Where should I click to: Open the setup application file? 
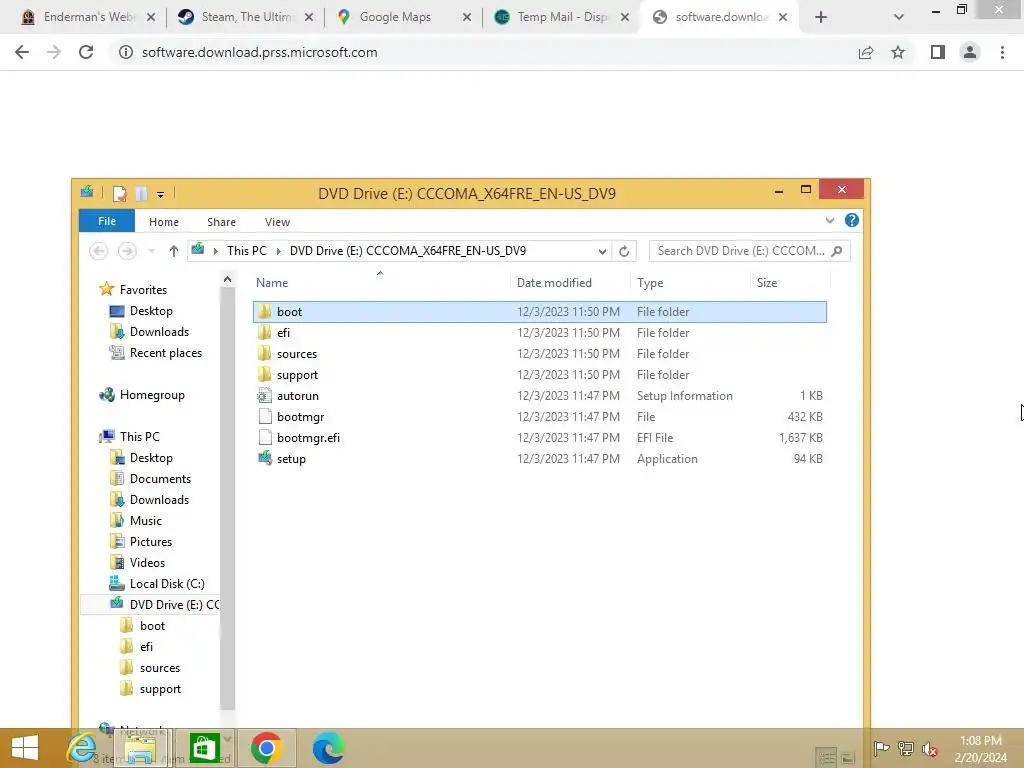[x=291, y=458]
